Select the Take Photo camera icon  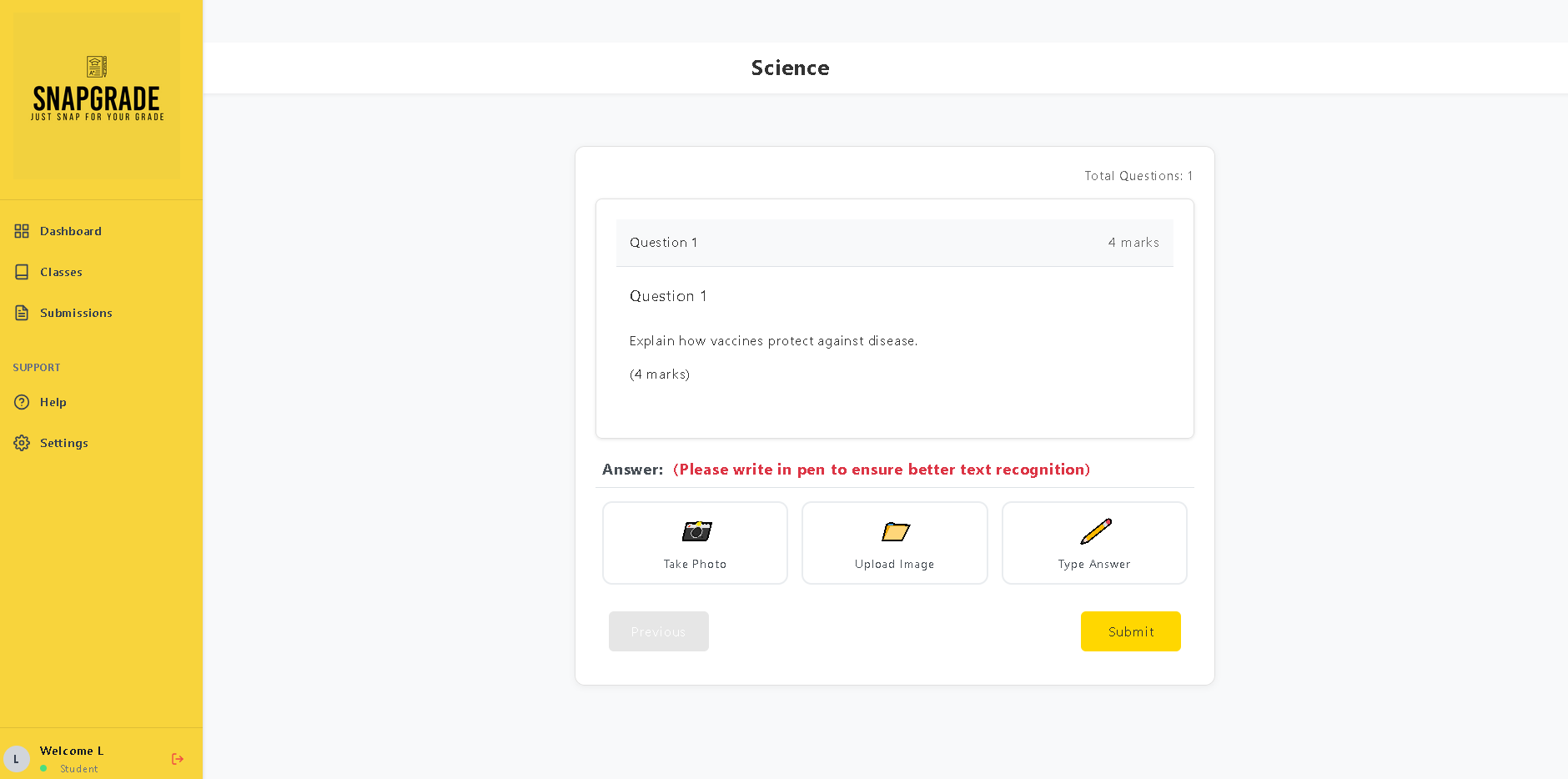click(695, 531)
